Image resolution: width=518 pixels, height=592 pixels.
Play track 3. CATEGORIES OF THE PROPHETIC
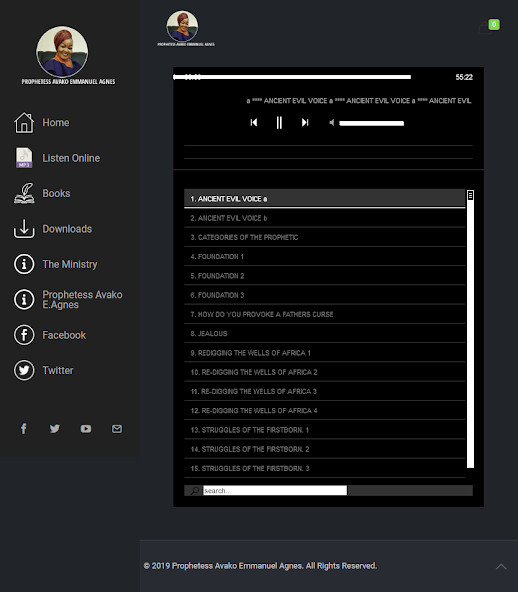click(x=325, y=237)
